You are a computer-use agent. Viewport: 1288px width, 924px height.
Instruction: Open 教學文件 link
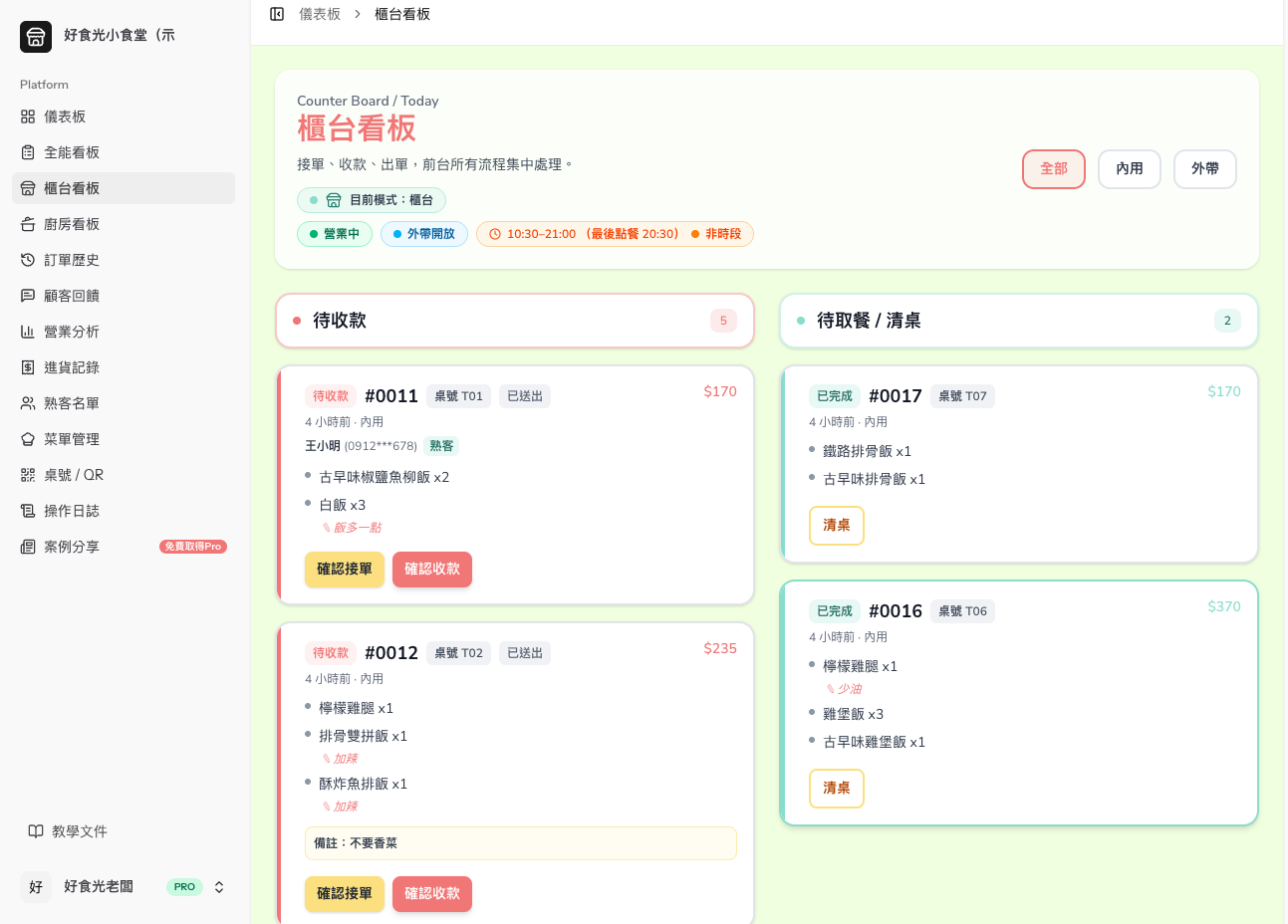124,831
